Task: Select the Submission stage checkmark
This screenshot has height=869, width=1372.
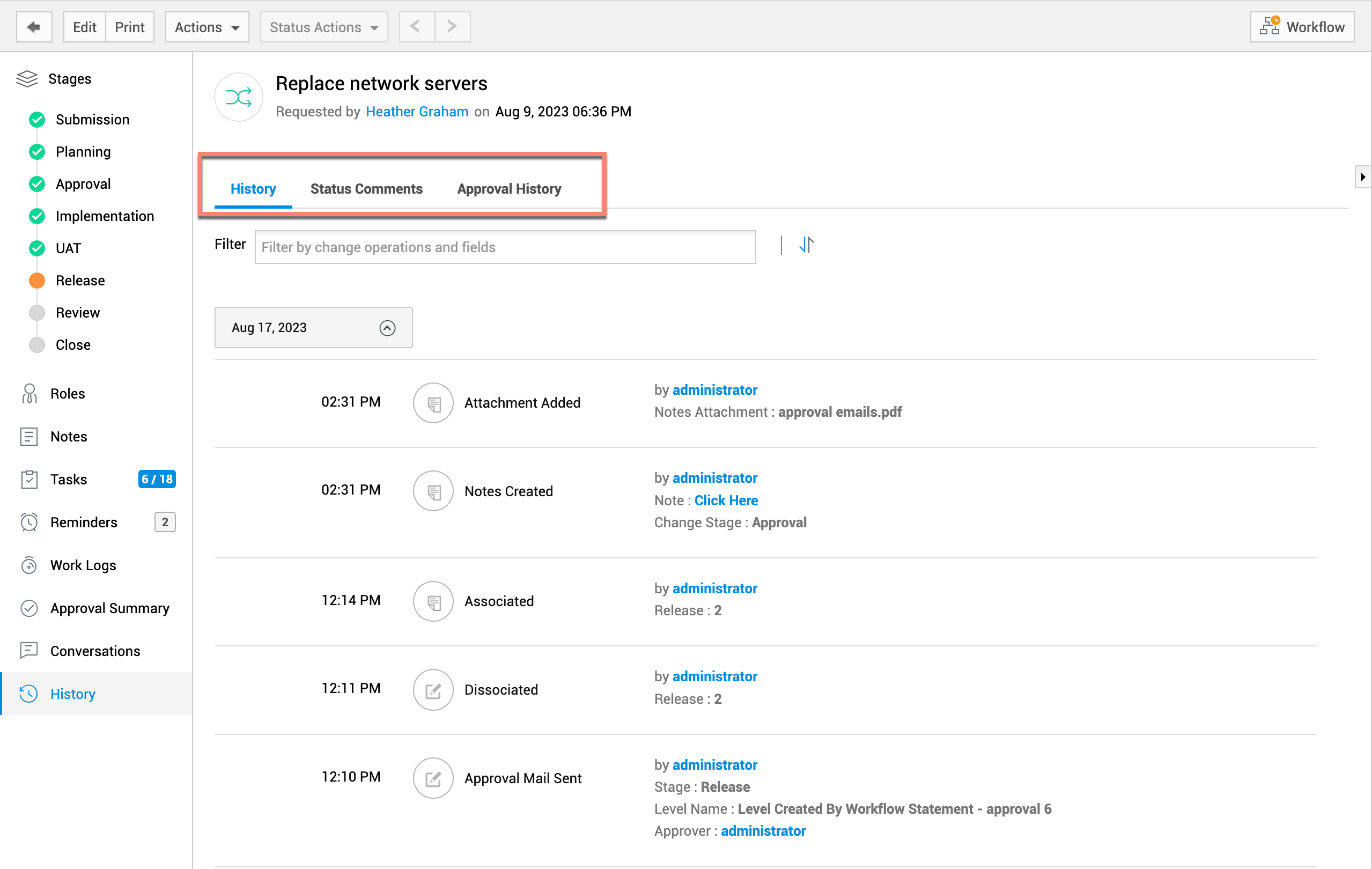Action: click(x=37, y=119)
